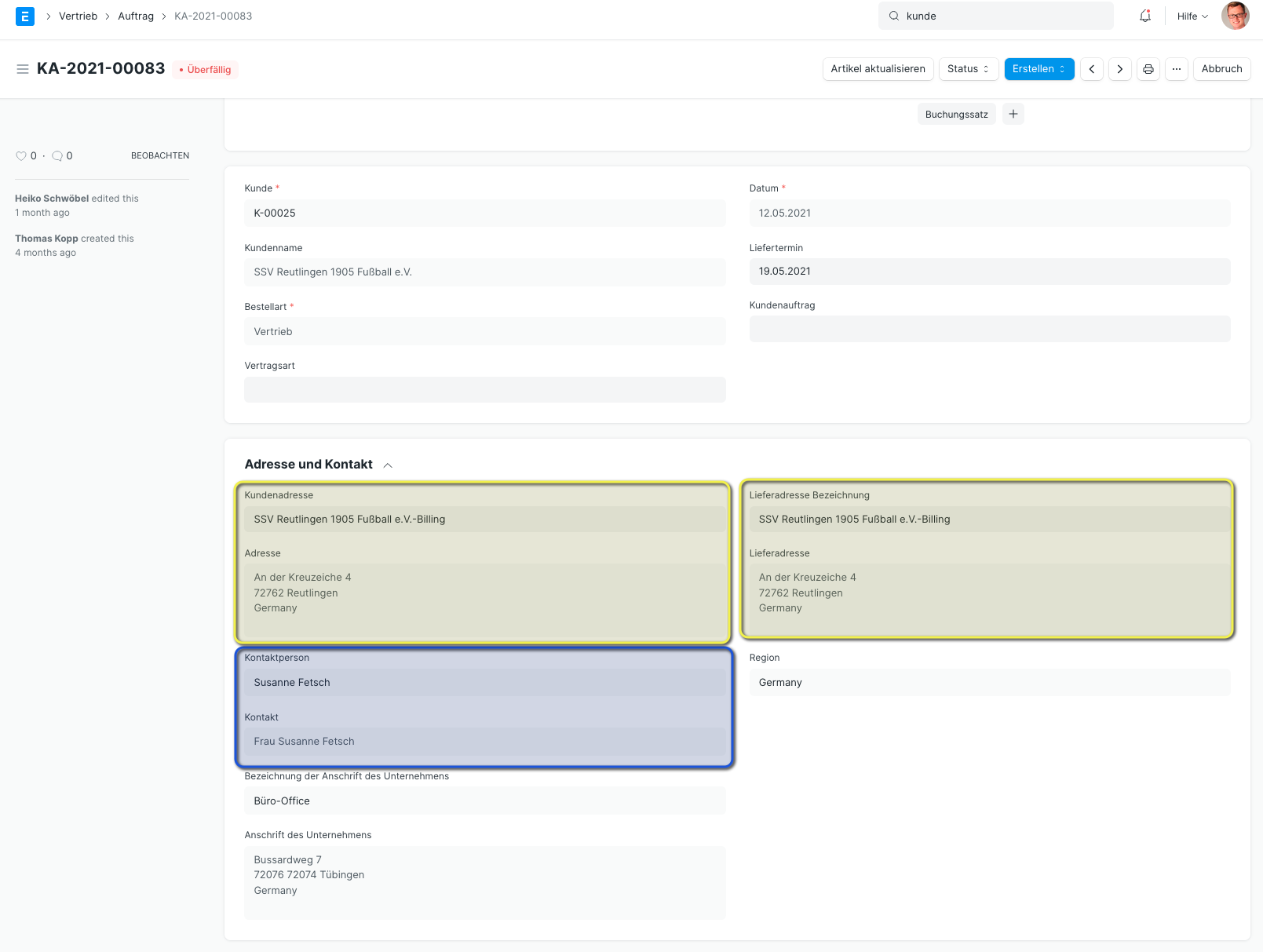Click document title KA-2021-00083
The image size is (1263, 952).
coord(101,68)
